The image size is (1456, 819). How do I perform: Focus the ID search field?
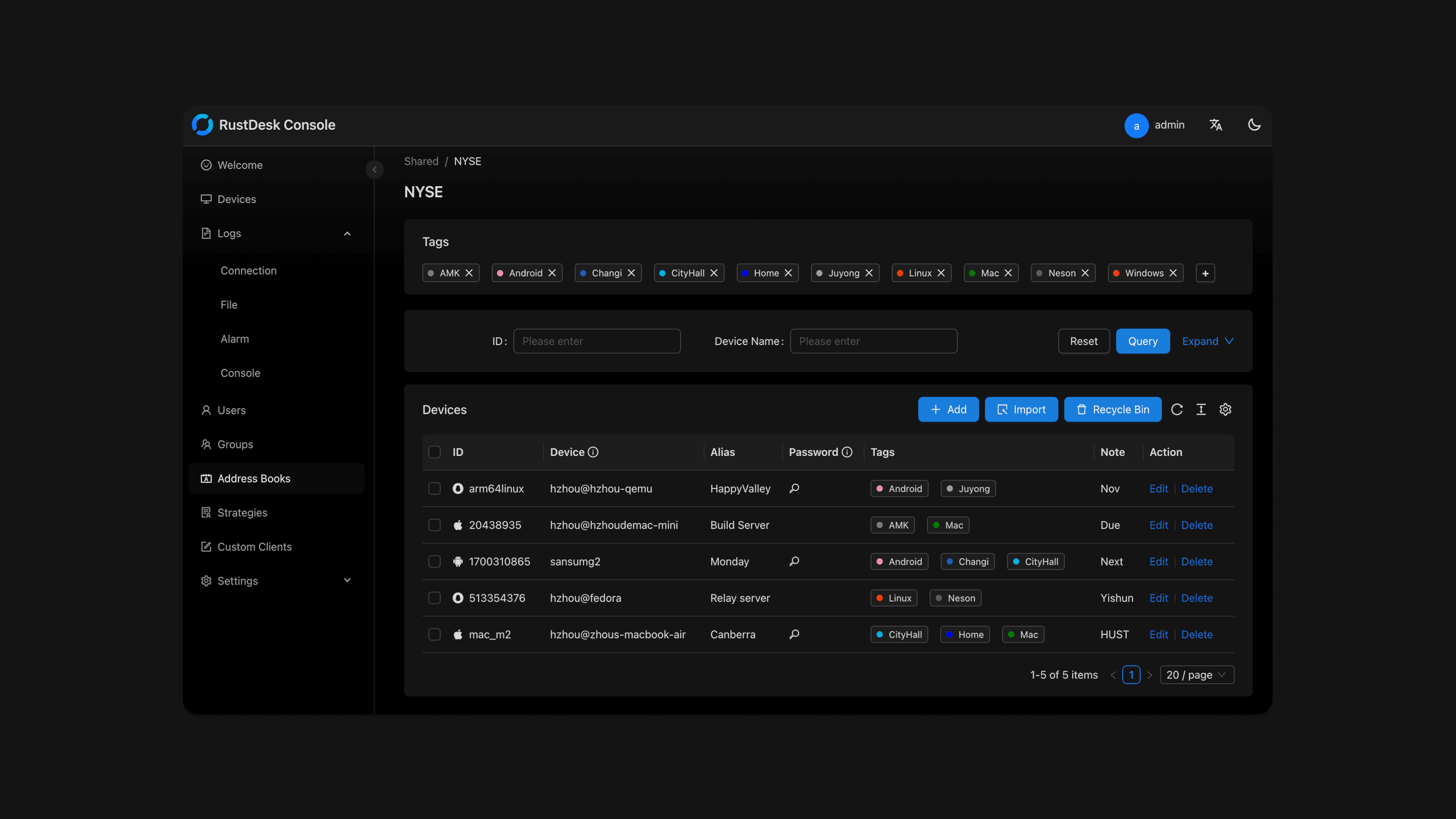click(x=597, y=341)
